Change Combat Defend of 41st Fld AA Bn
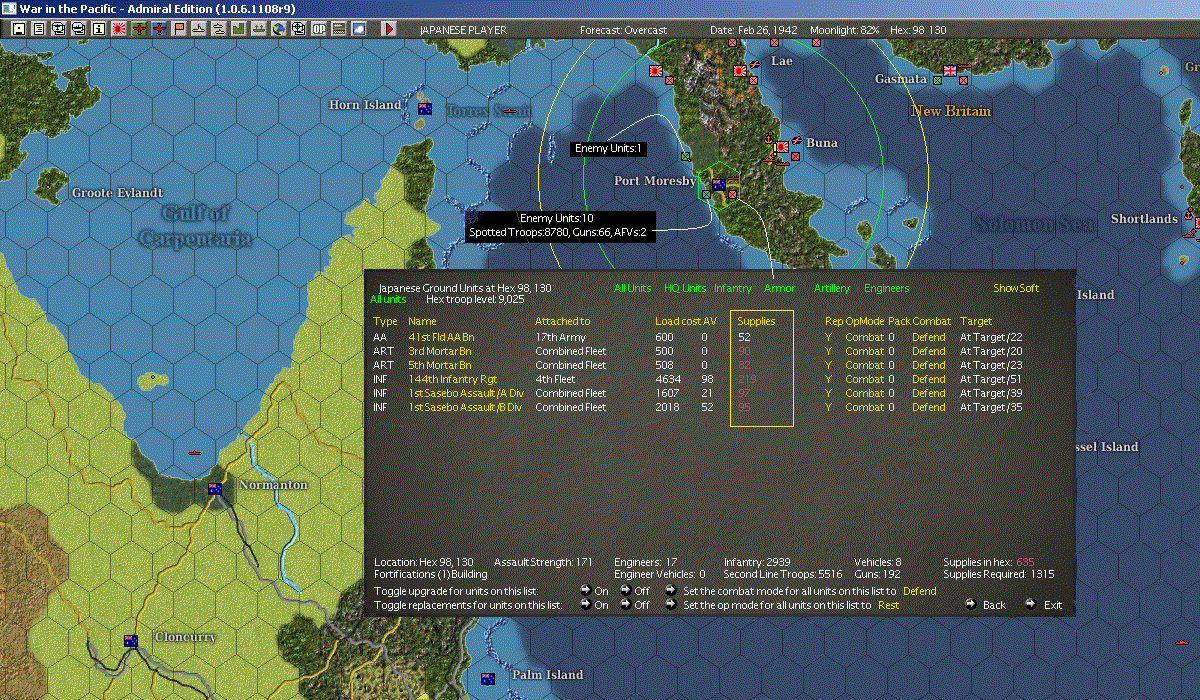Image resolution: width=1200 pixels, height=700 pixels. [x=928, y=337]
